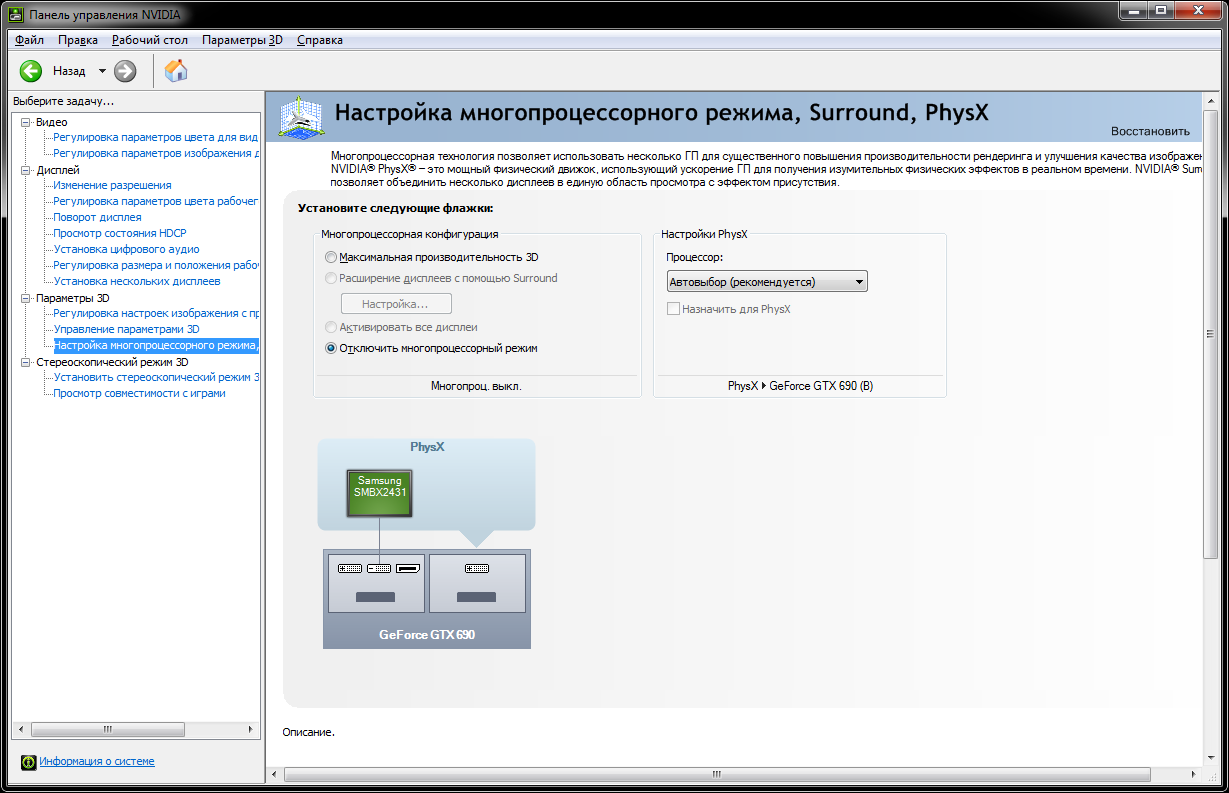Click the GeForce GTX 690 card label
The width and height of the screenshot is (1229, 793).
(427, 634)
